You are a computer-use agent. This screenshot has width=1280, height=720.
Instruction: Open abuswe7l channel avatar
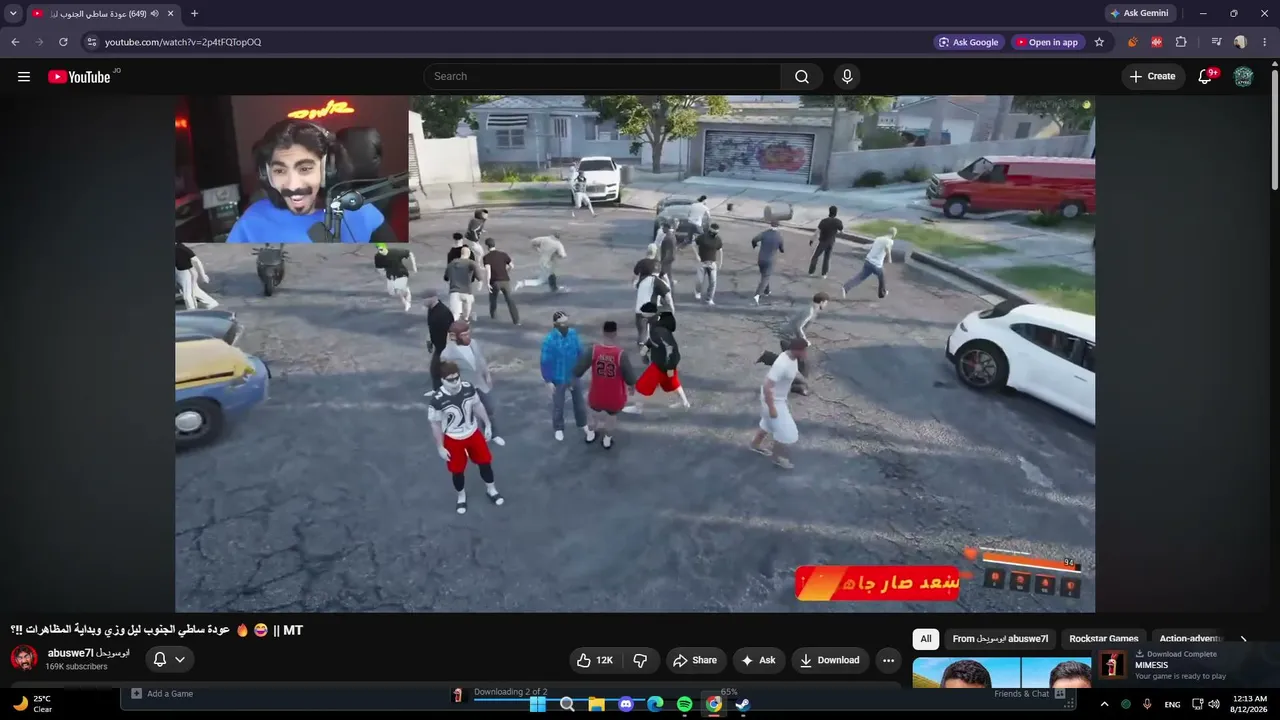tap(24, 658)
